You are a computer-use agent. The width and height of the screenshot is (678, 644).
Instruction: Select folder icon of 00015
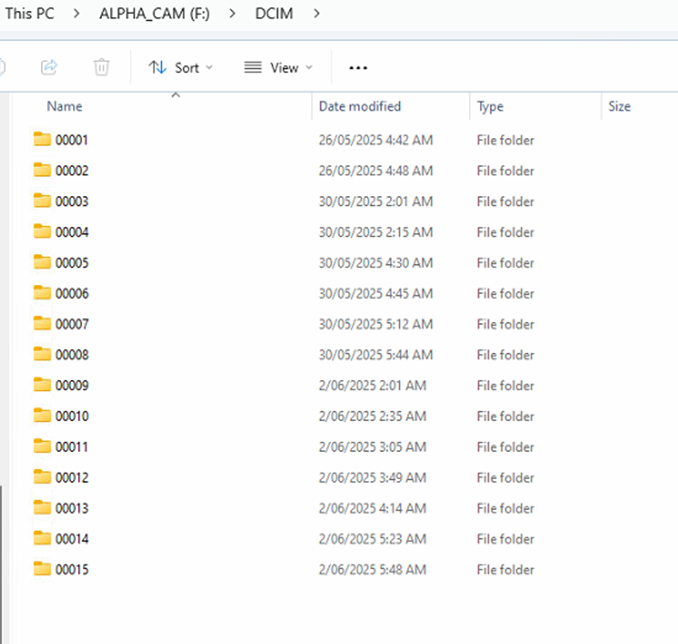click(42, 569)
